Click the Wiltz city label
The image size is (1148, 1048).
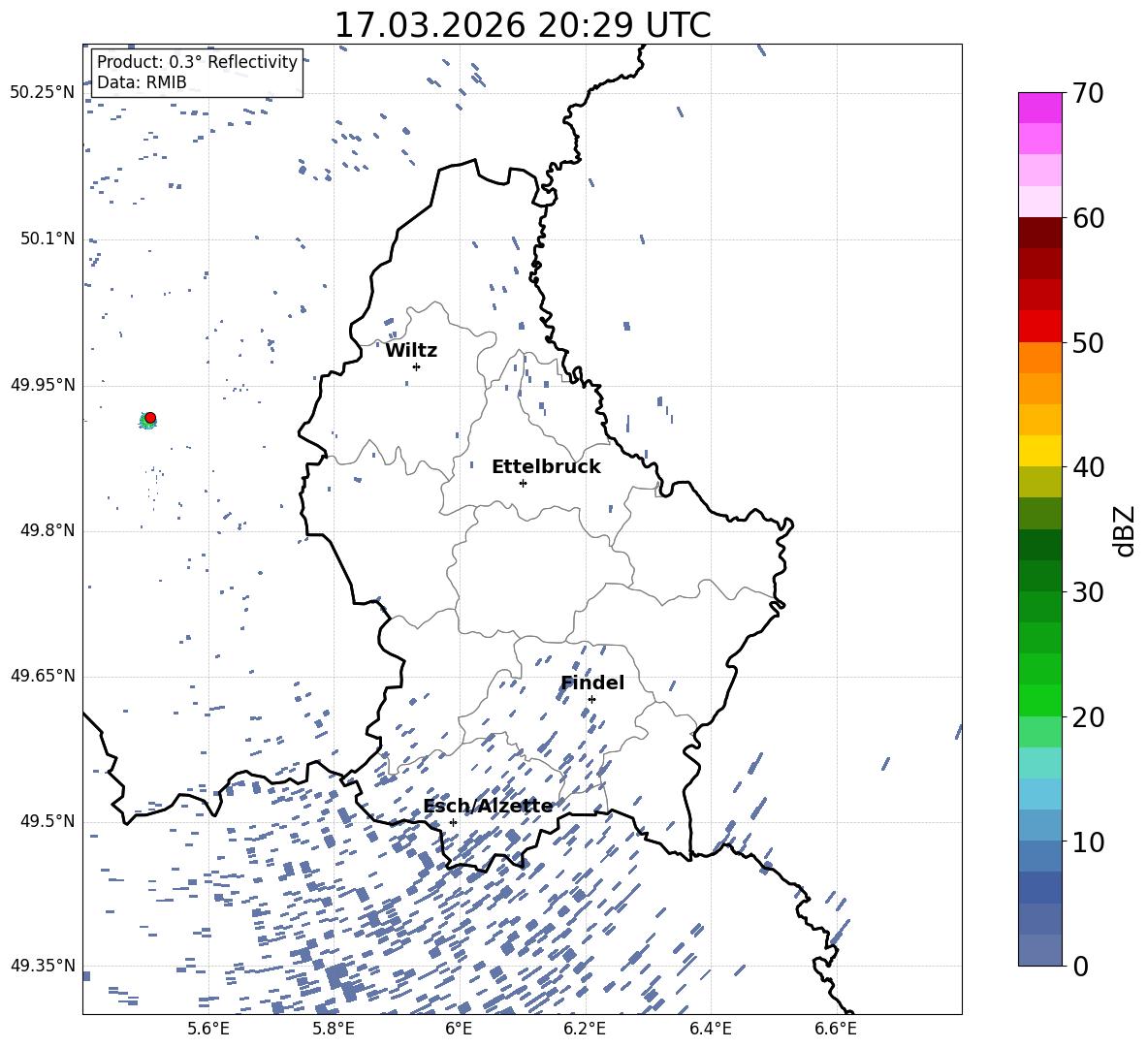point(411,351)
